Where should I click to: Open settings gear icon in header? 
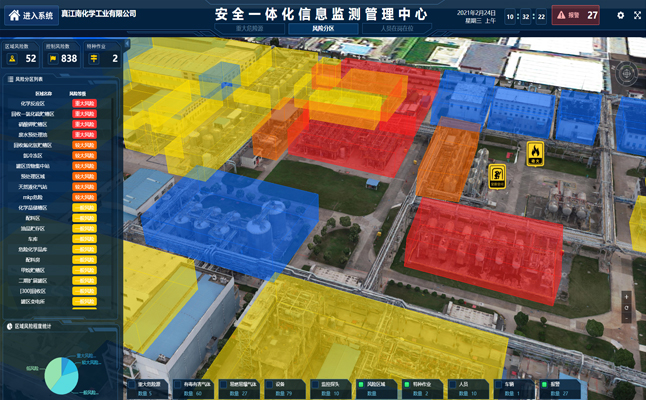tap(621, 16)
